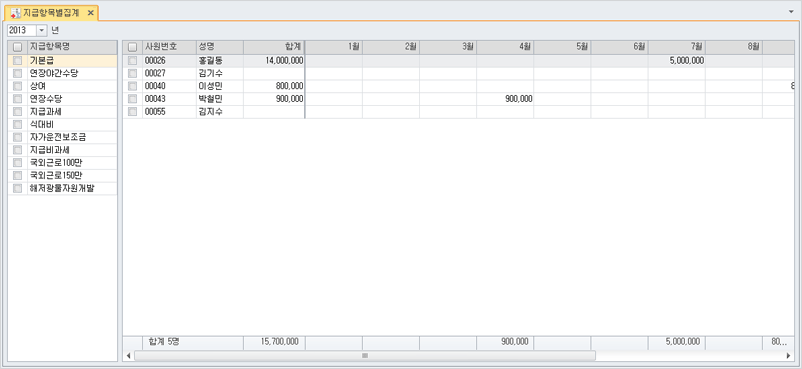Screen dimensions: 802x369
Task: Click the horizontal scrollbar thumb
Action: click(x=365, y=356)
